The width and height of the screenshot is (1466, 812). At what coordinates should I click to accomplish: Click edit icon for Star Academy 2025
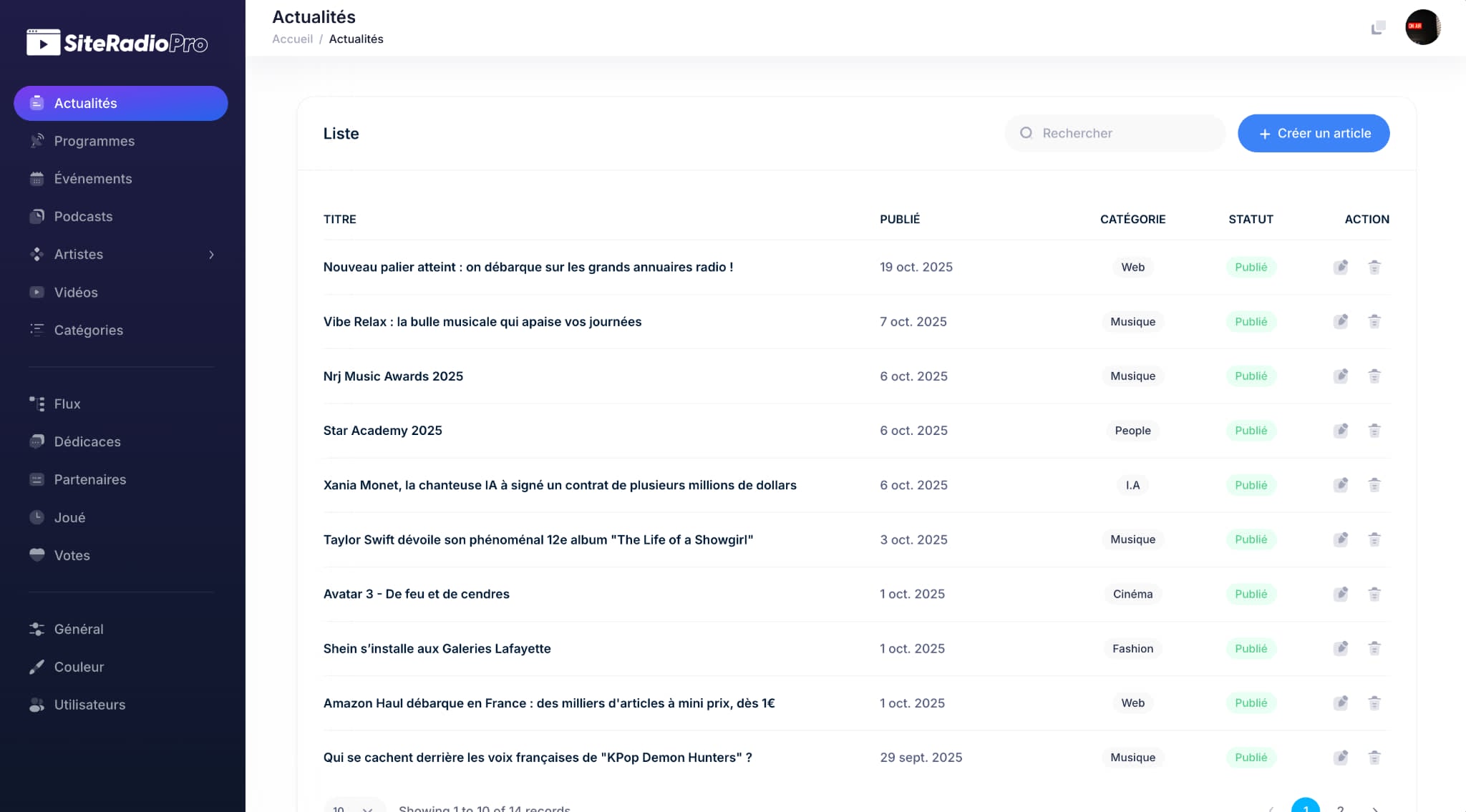(x=1341, y=431)
